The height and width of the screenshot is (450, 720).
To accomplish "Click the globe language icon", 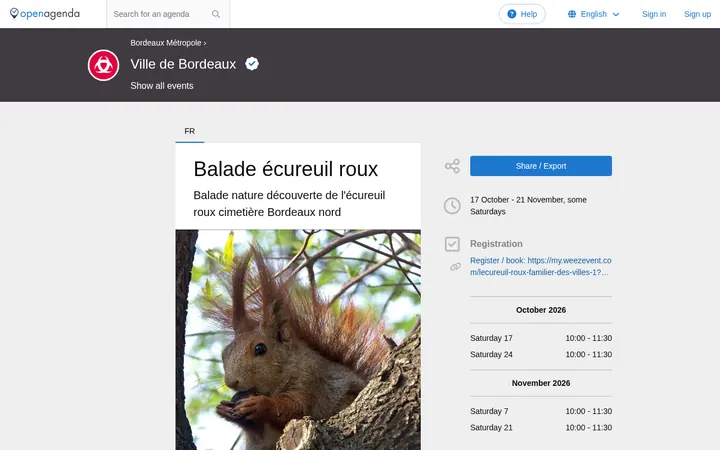I will point(572,14).
